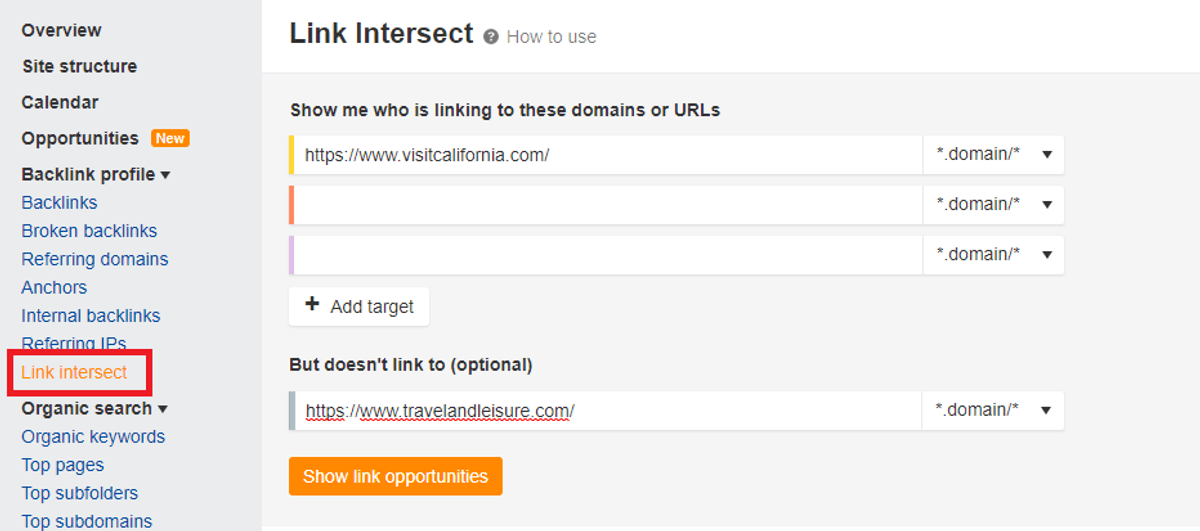Open the Overview menu item

click(62, 30)
